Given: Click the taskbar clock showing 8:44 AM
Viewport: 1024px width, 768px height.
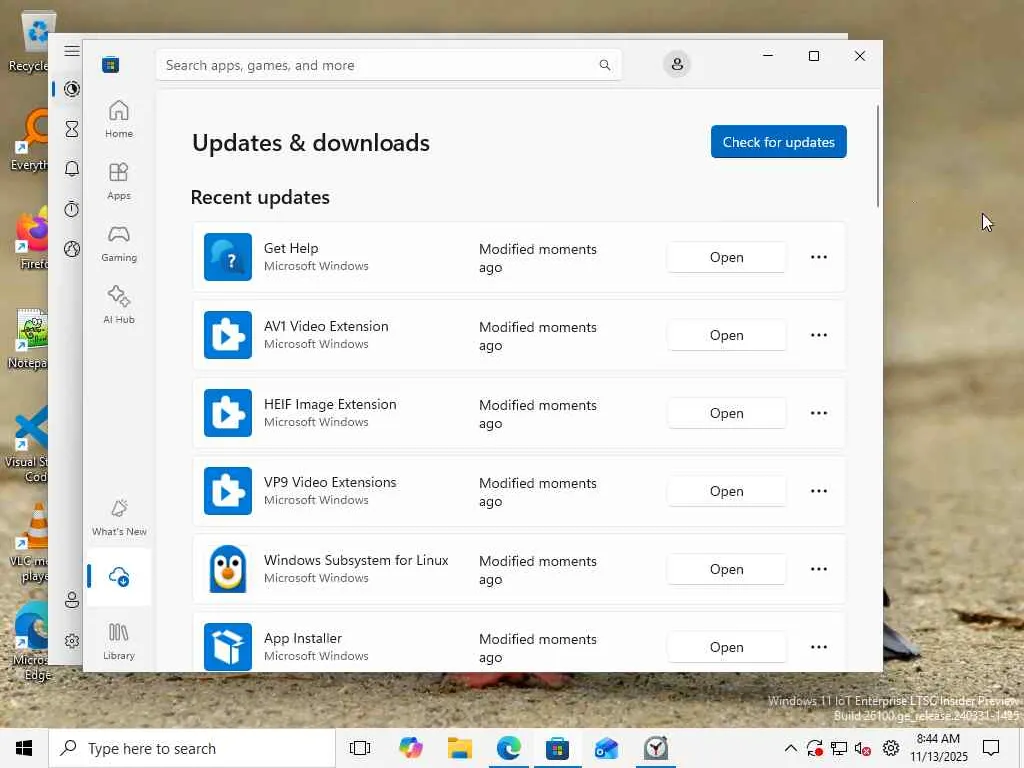Looking at the screenshot, I should coord(938,748).
